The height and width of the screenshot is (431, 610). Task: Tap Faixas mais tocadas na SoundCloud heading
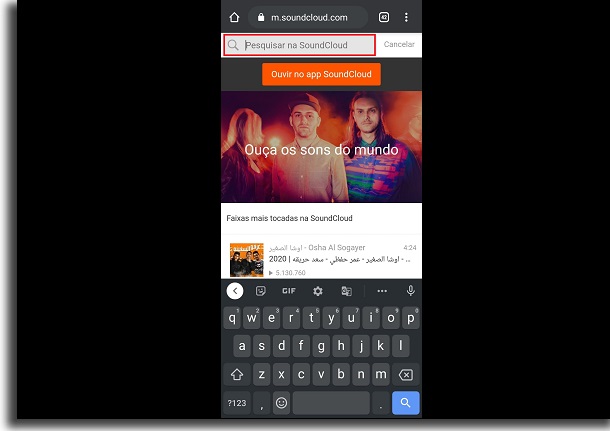[x=289, y=218]
